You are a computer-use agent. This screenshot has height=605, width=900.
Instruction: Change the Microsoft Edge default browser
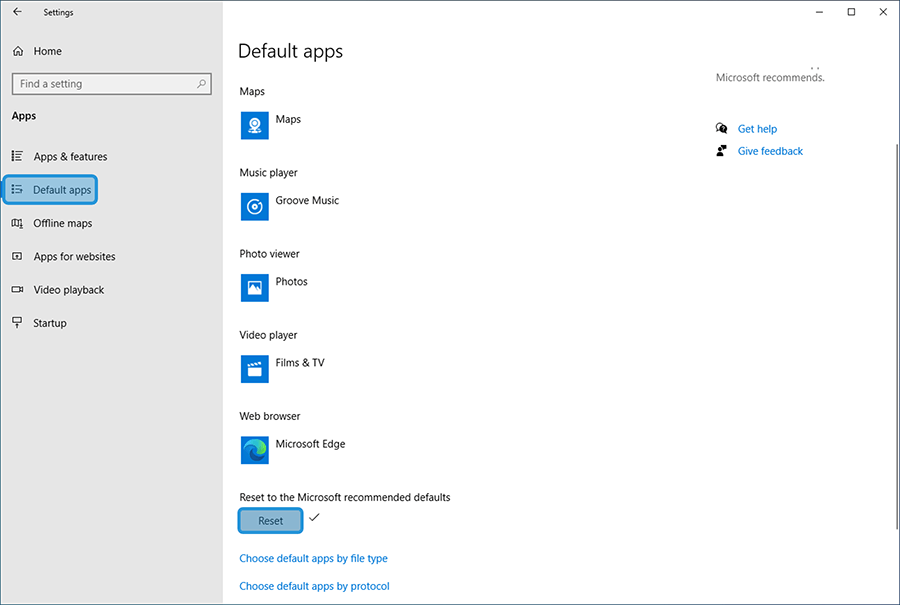[x=311, y=444]
